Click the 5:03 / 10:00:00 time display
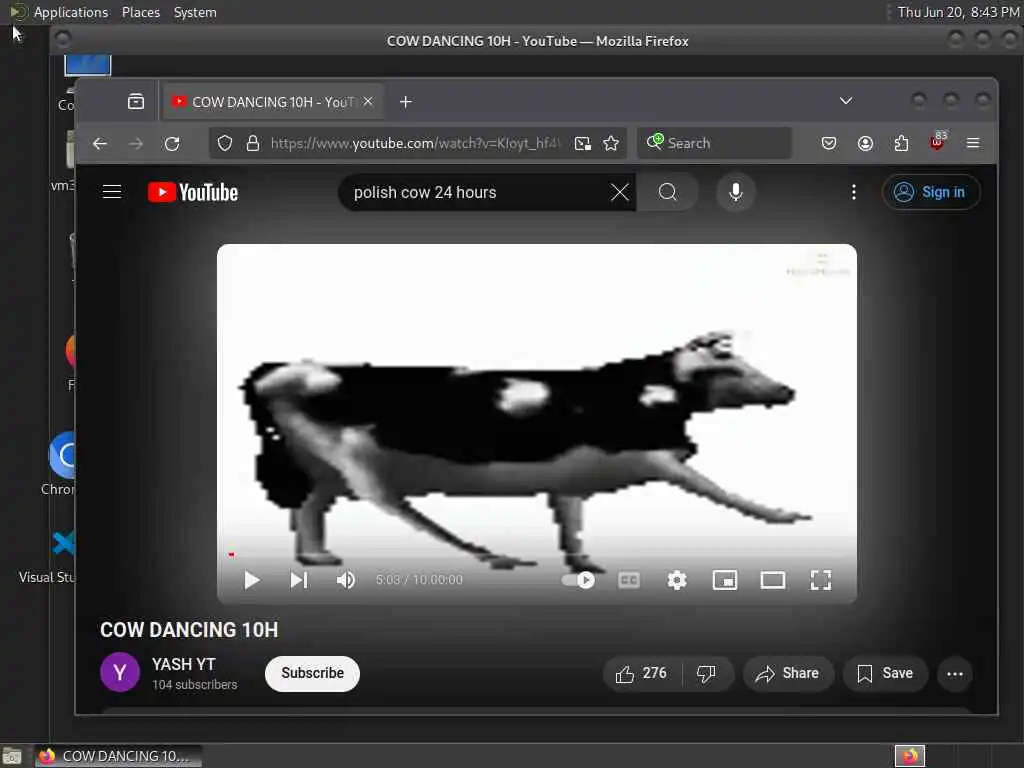 [419, 580]
